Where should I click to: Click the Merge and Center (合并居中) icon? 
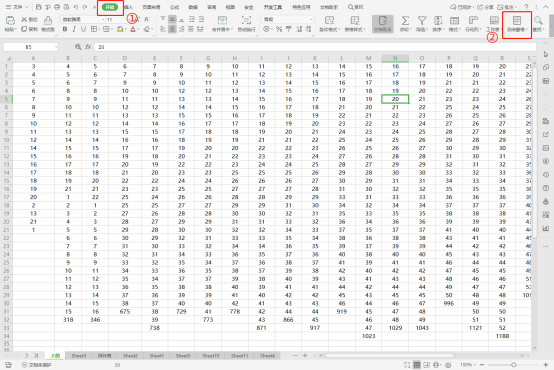point(222,20)
